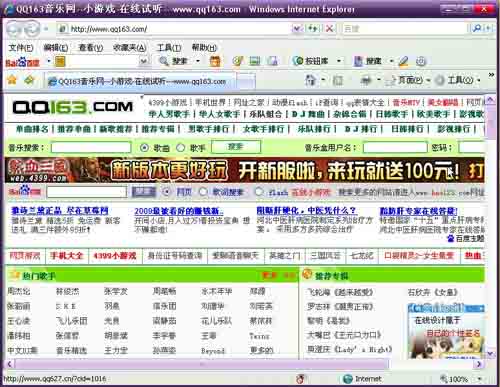500x387 pixels.
Task: Open the 查看(V) menu
Action: pyautogui.click(x=91, y=48)
